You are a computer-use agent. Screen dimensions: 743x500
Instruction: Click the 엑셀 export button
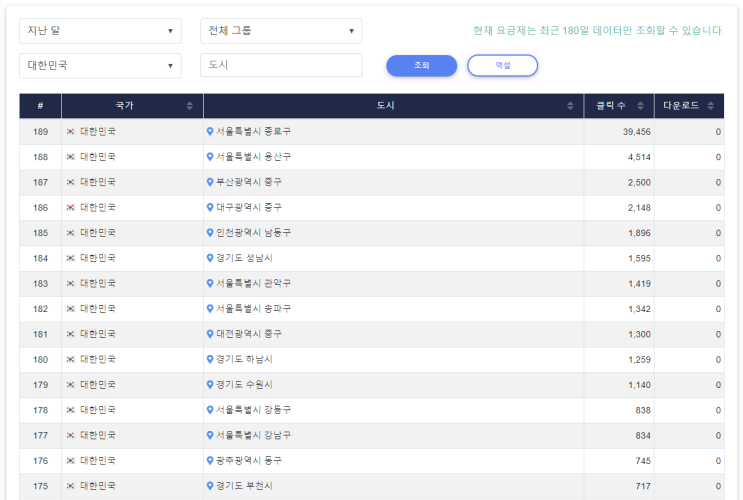pos(502,65)
